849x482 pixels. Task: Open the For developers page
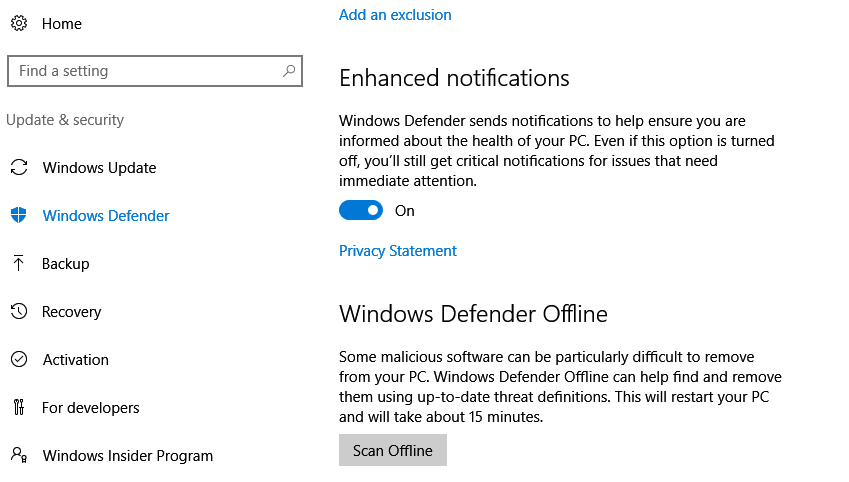coord(91,408)
